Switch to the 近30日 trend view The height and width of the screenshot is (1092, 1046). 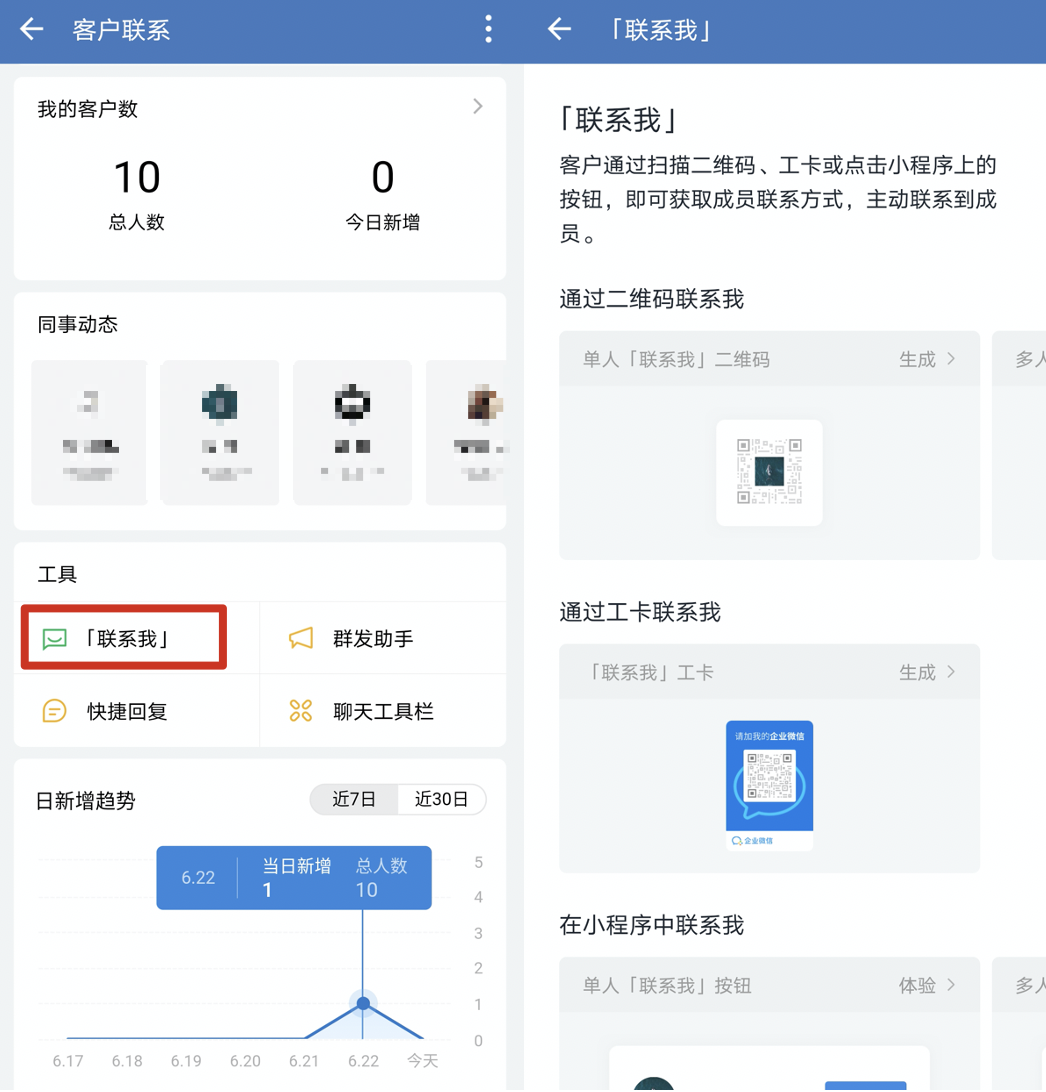442,799
